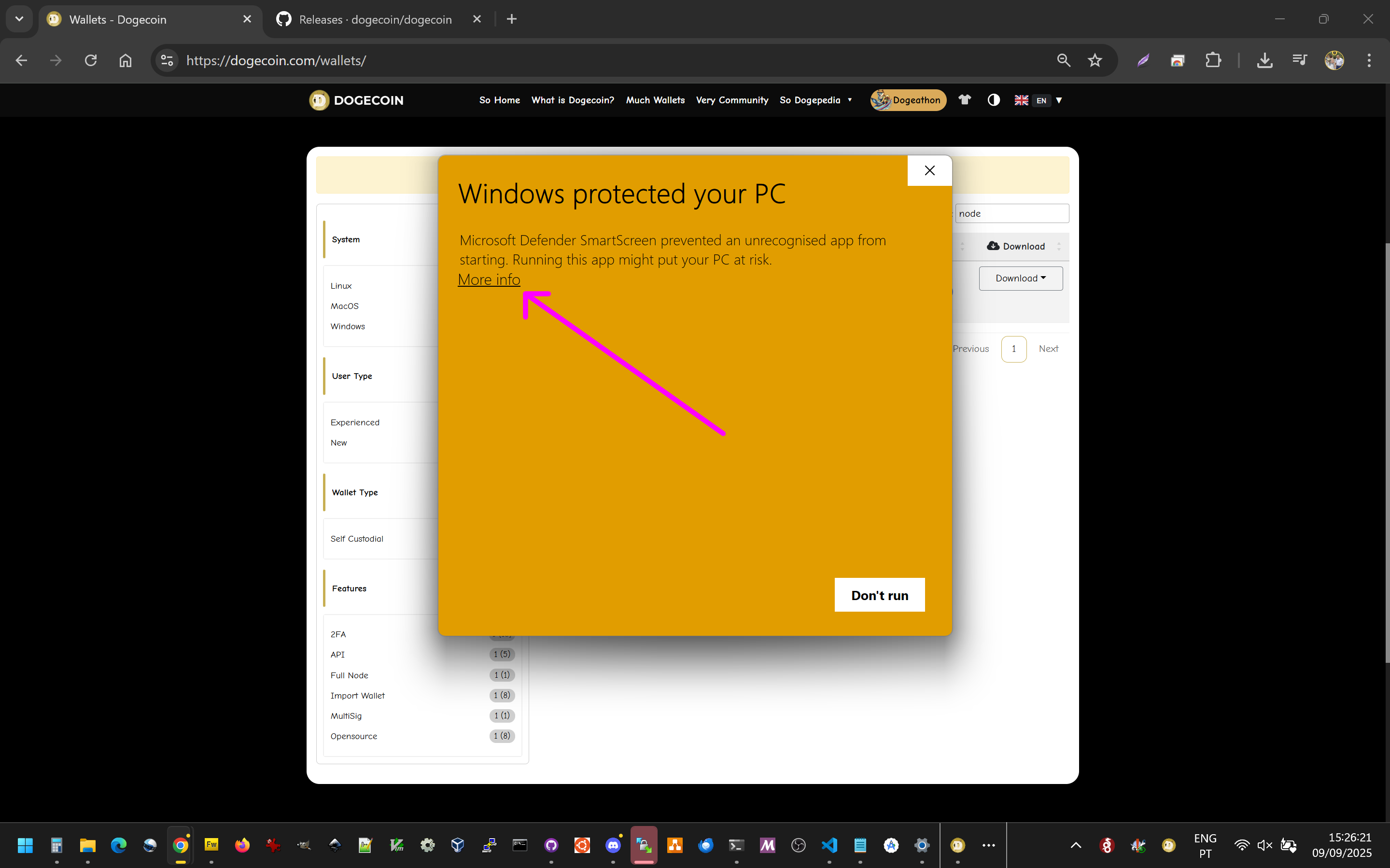Open the Wi-Fi network tray icon
Screen dimensions: 1390x868
(1241, 845)
